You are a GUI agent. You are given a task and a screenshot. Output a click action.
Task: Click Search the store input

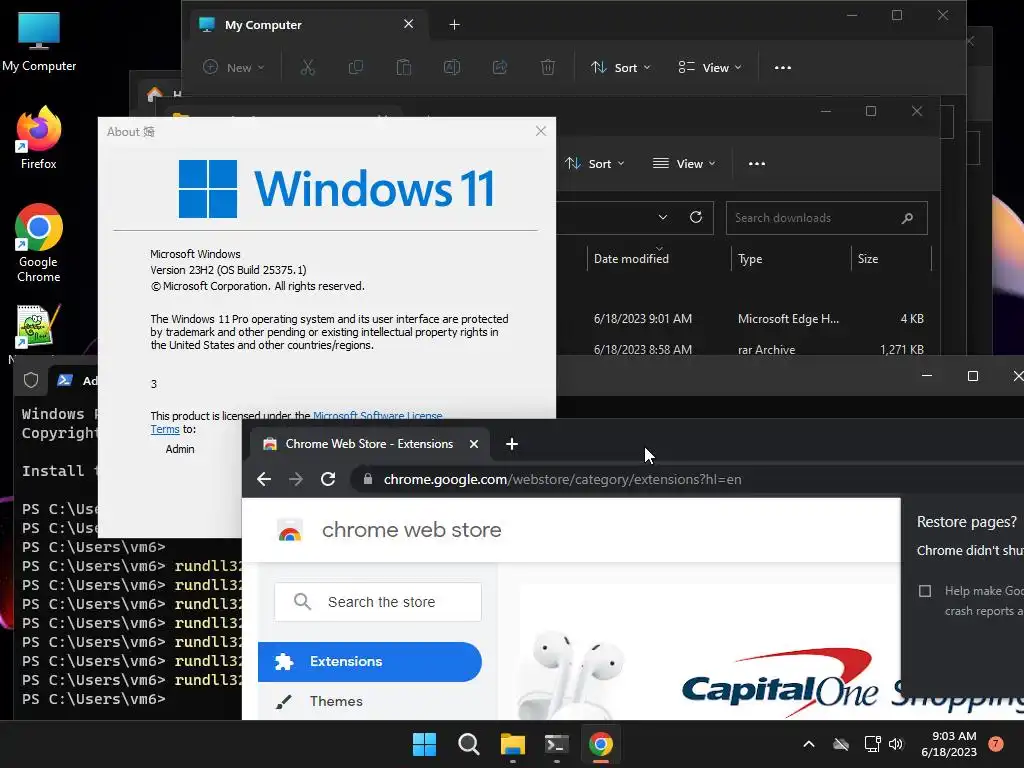(x=378, y=602)
